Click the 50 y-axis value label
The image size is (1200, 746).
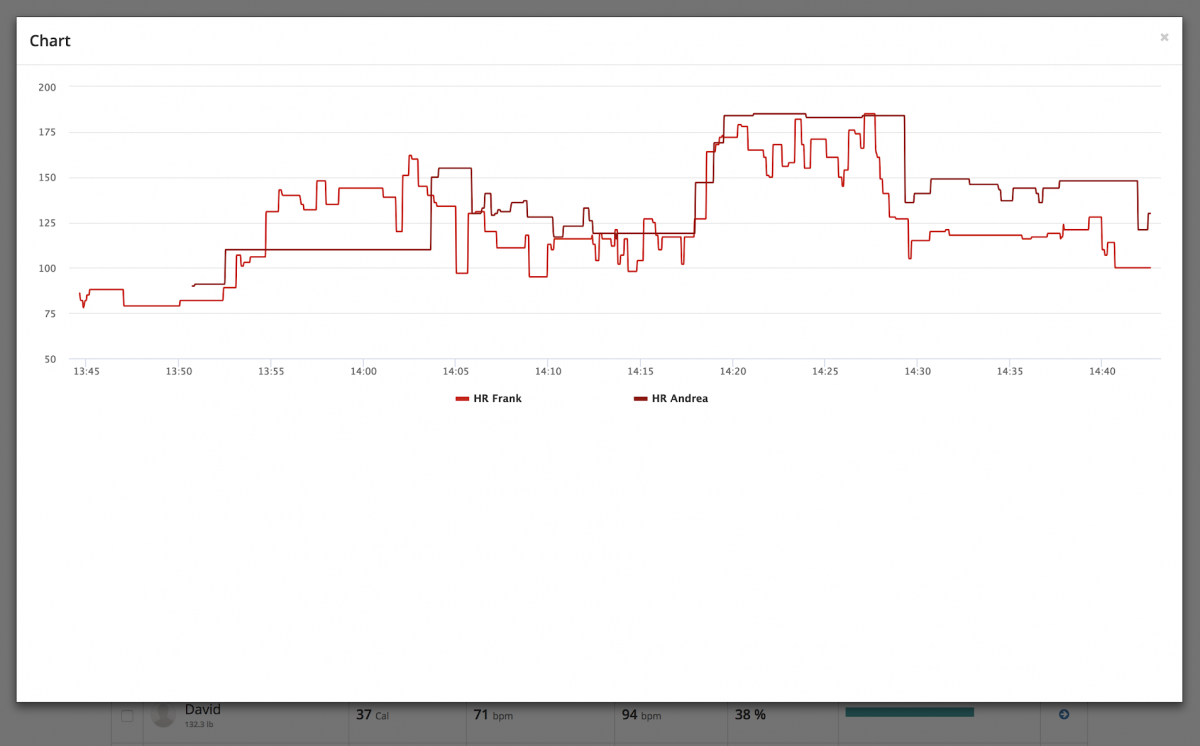(50, 359)
